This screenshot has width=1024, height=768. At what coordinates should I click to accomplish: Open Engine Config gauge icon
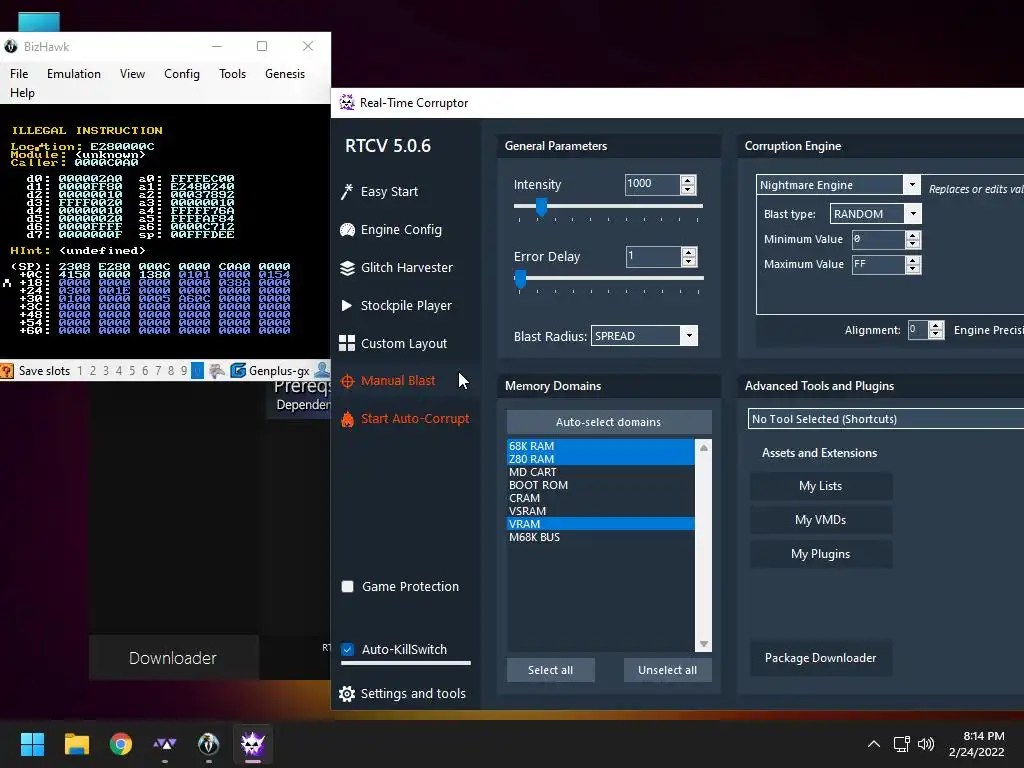click(x=347, y=230)
